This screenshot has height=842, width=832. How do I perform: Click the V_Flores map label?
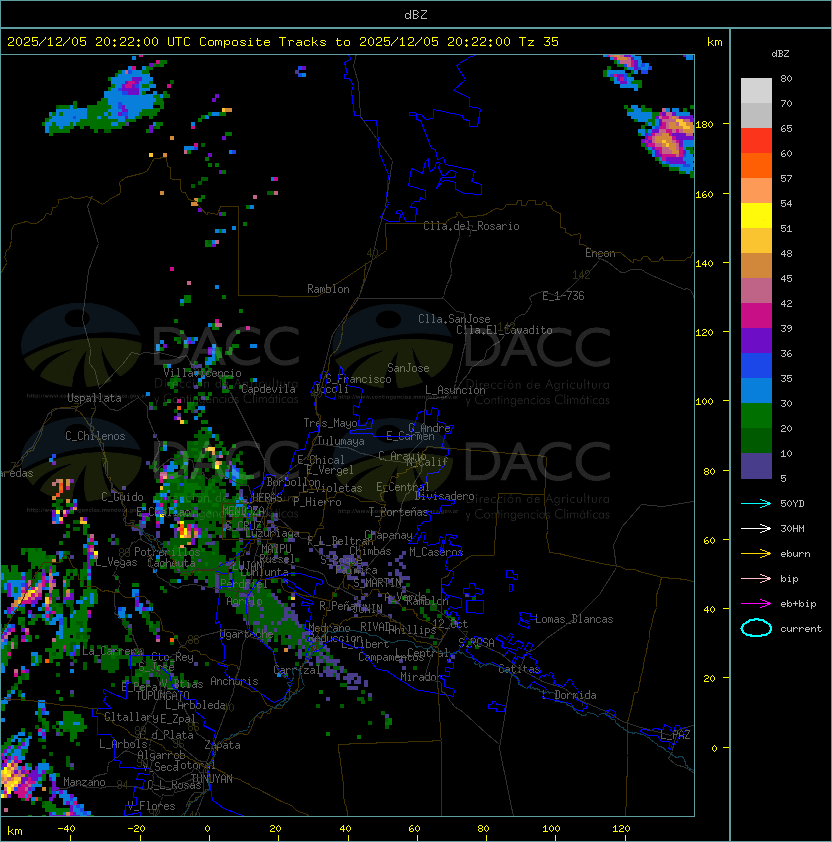[x=151, y=806]
